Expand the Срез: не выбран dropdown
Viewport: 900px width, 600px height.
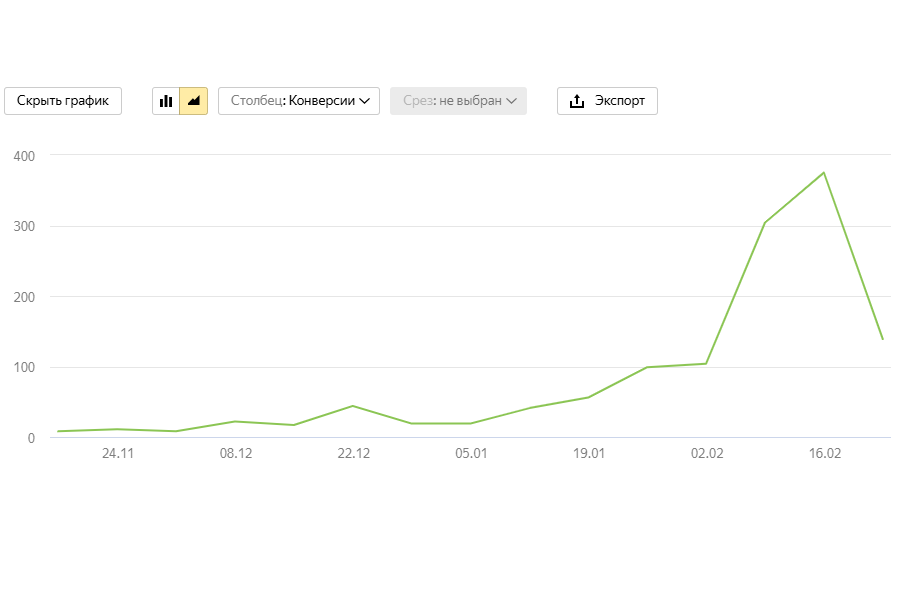tap(458, 101)
